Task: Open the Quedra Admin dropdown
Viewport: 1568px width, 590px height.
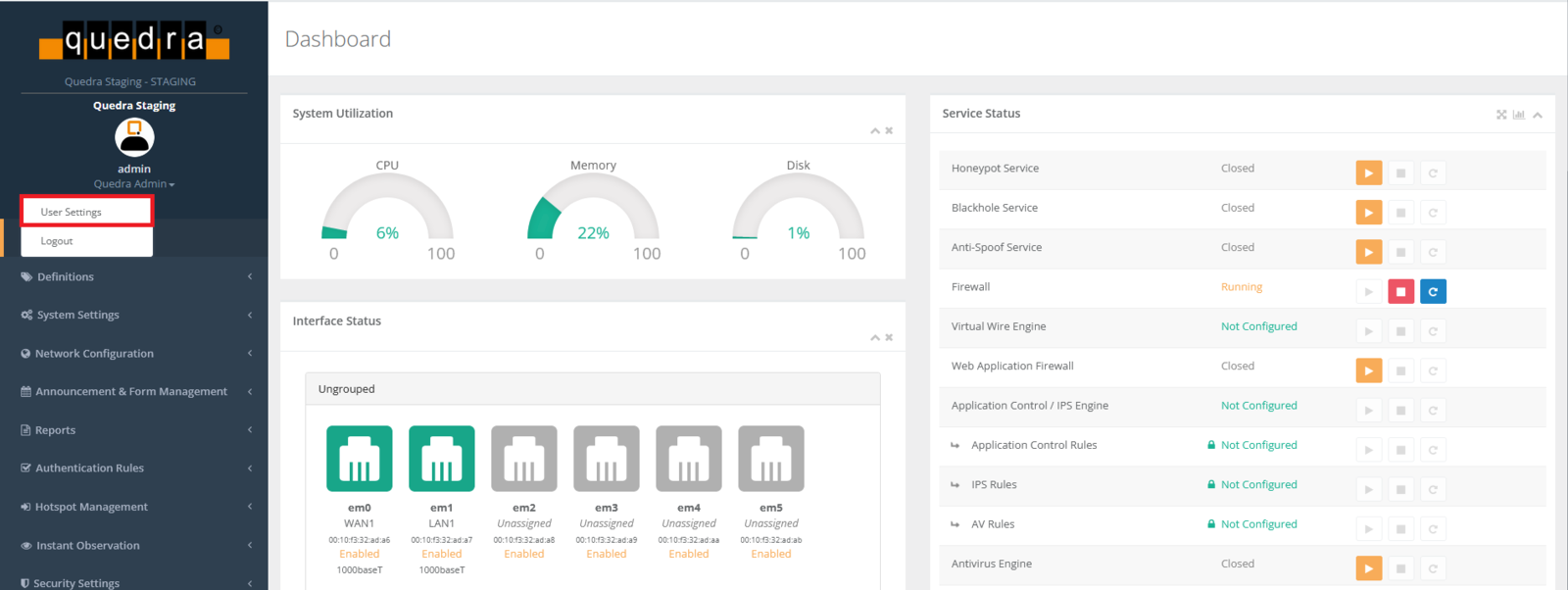Action: 134,184
